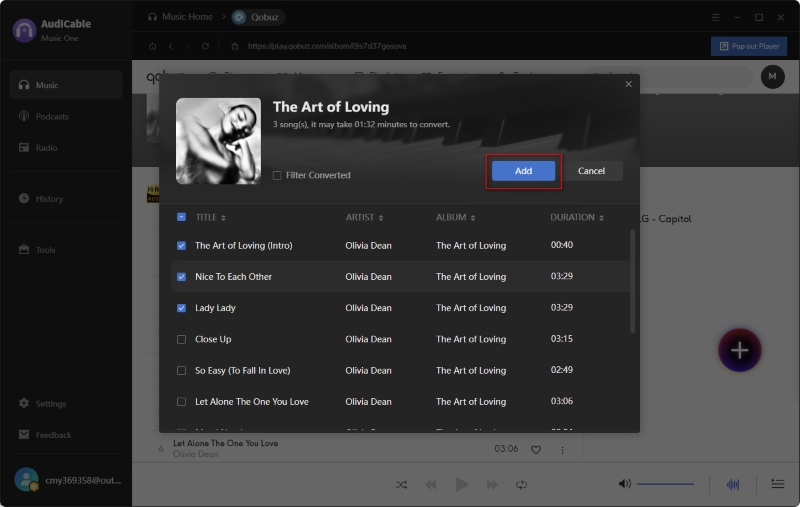
Task: Skip to next track
Action: [x=492, y=485]
